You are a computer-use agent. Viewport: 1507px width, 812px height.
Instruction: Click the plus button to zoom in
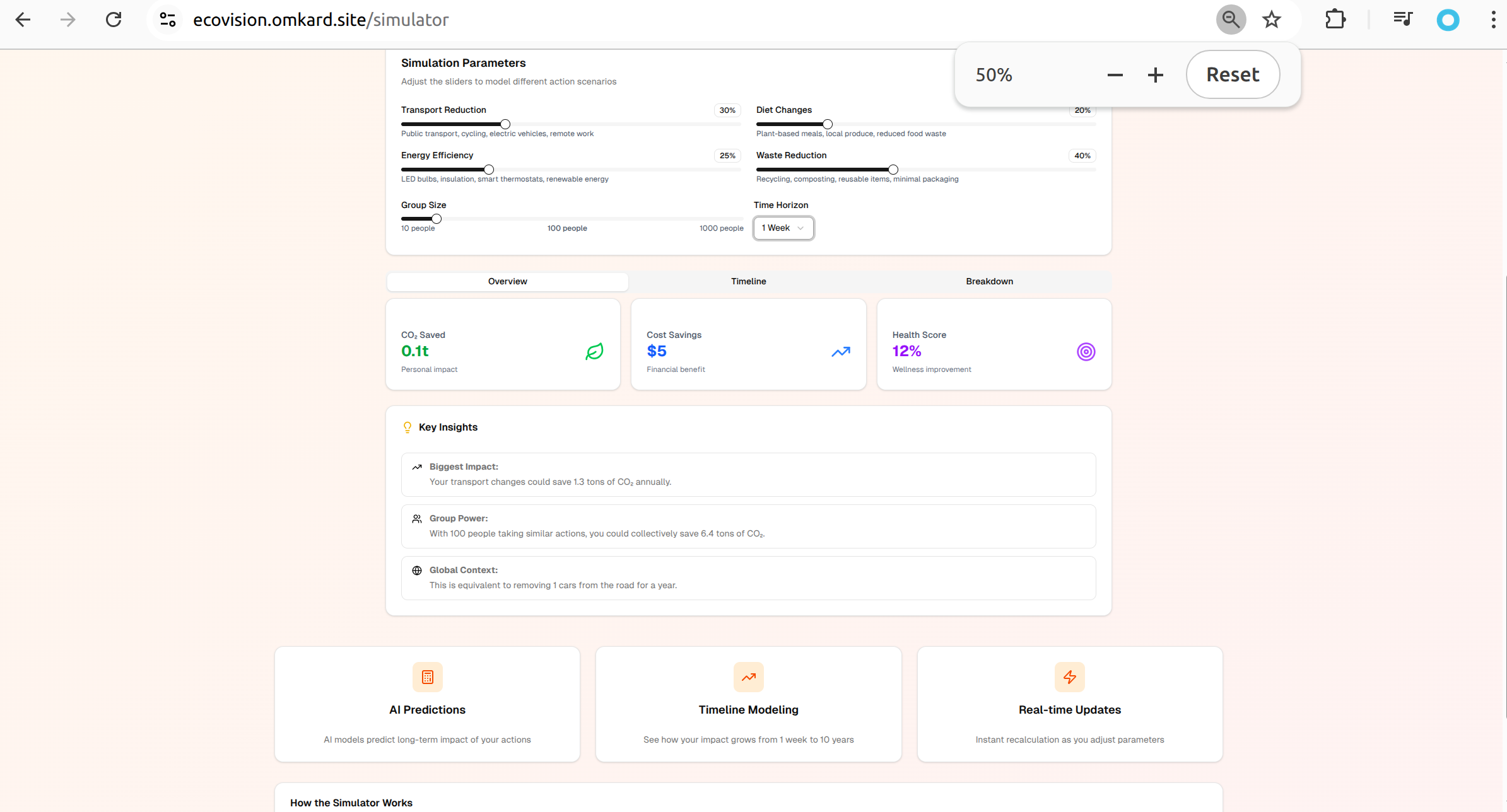click(1155, 75)
